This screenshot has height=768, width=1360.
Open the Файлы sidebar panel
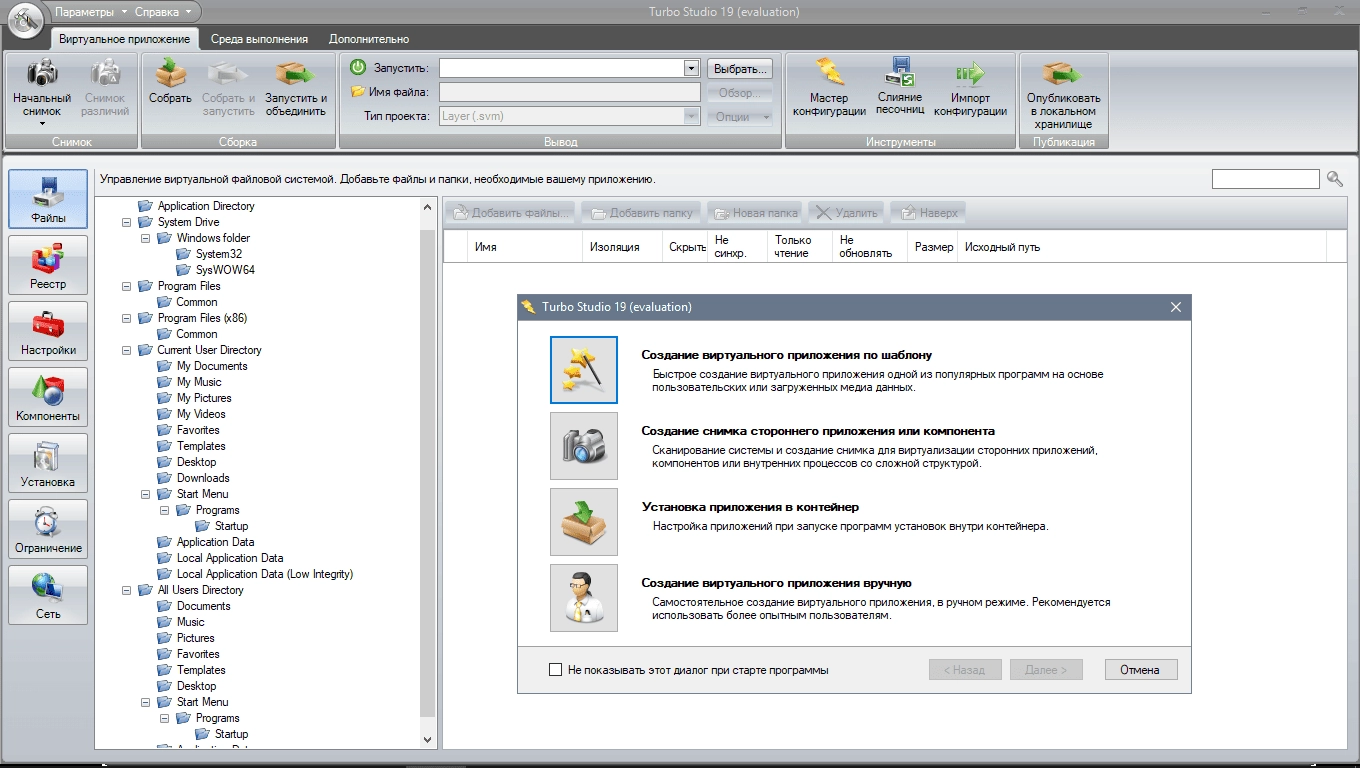(x=48, y=199)
